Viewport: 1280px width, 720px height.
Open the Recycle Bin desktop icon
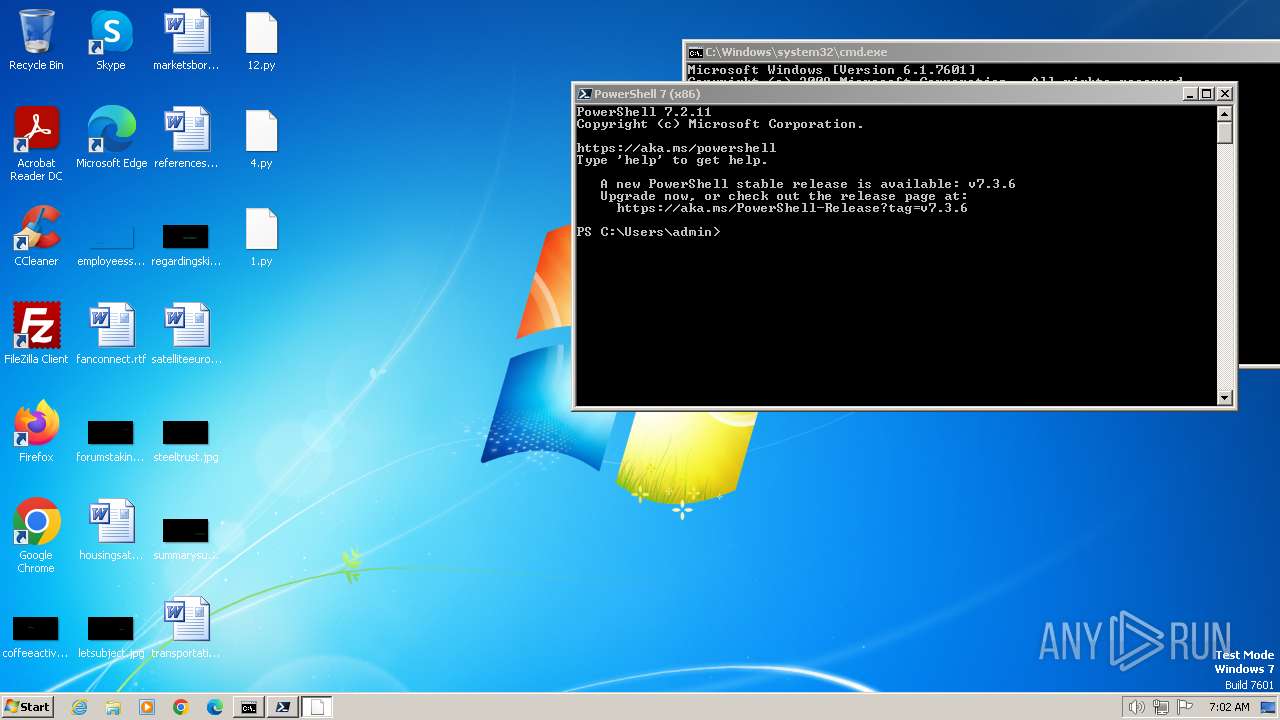coord(36,40)
